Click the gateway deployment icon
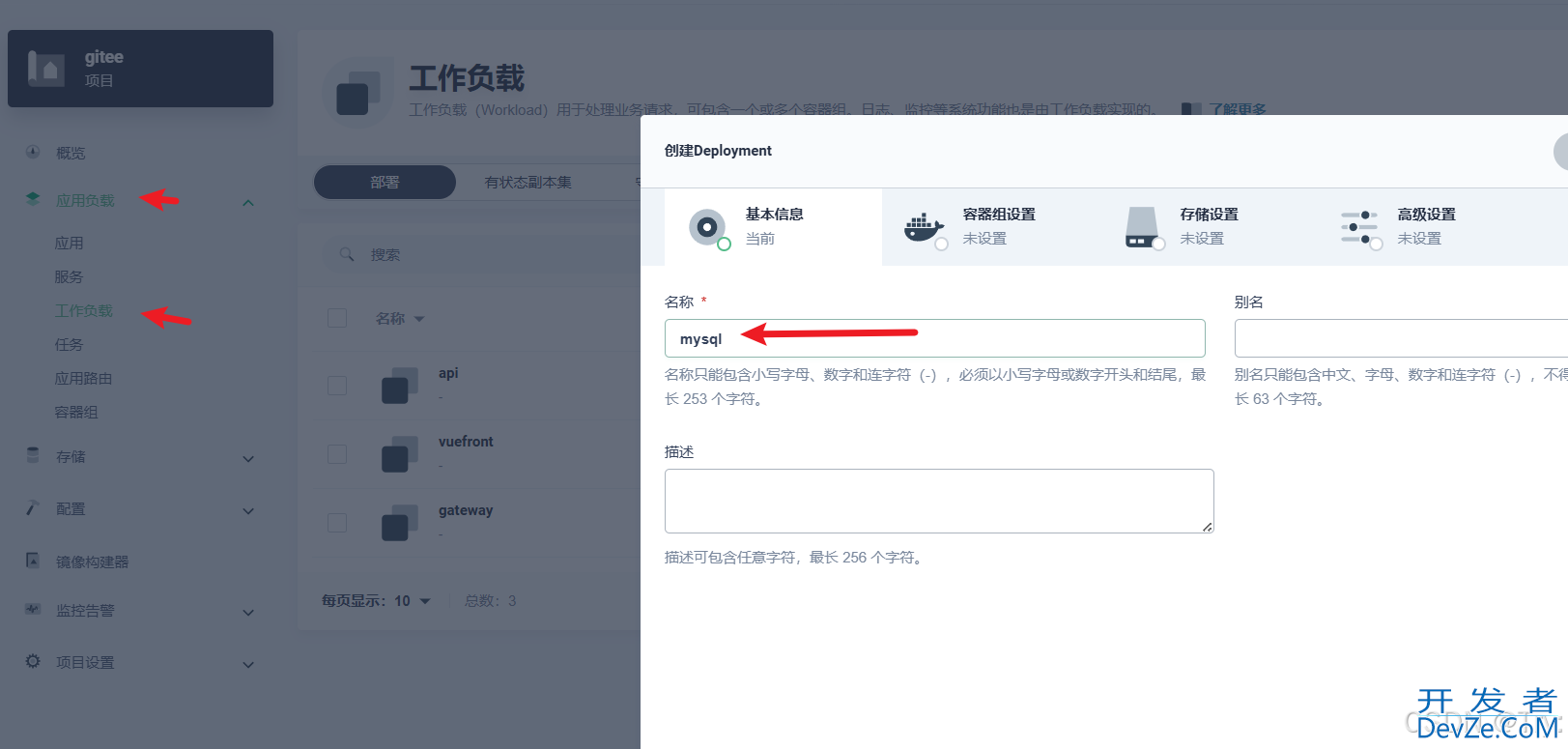The width and height of the screenshot is (1568, 749). click(x=399, y=522)
